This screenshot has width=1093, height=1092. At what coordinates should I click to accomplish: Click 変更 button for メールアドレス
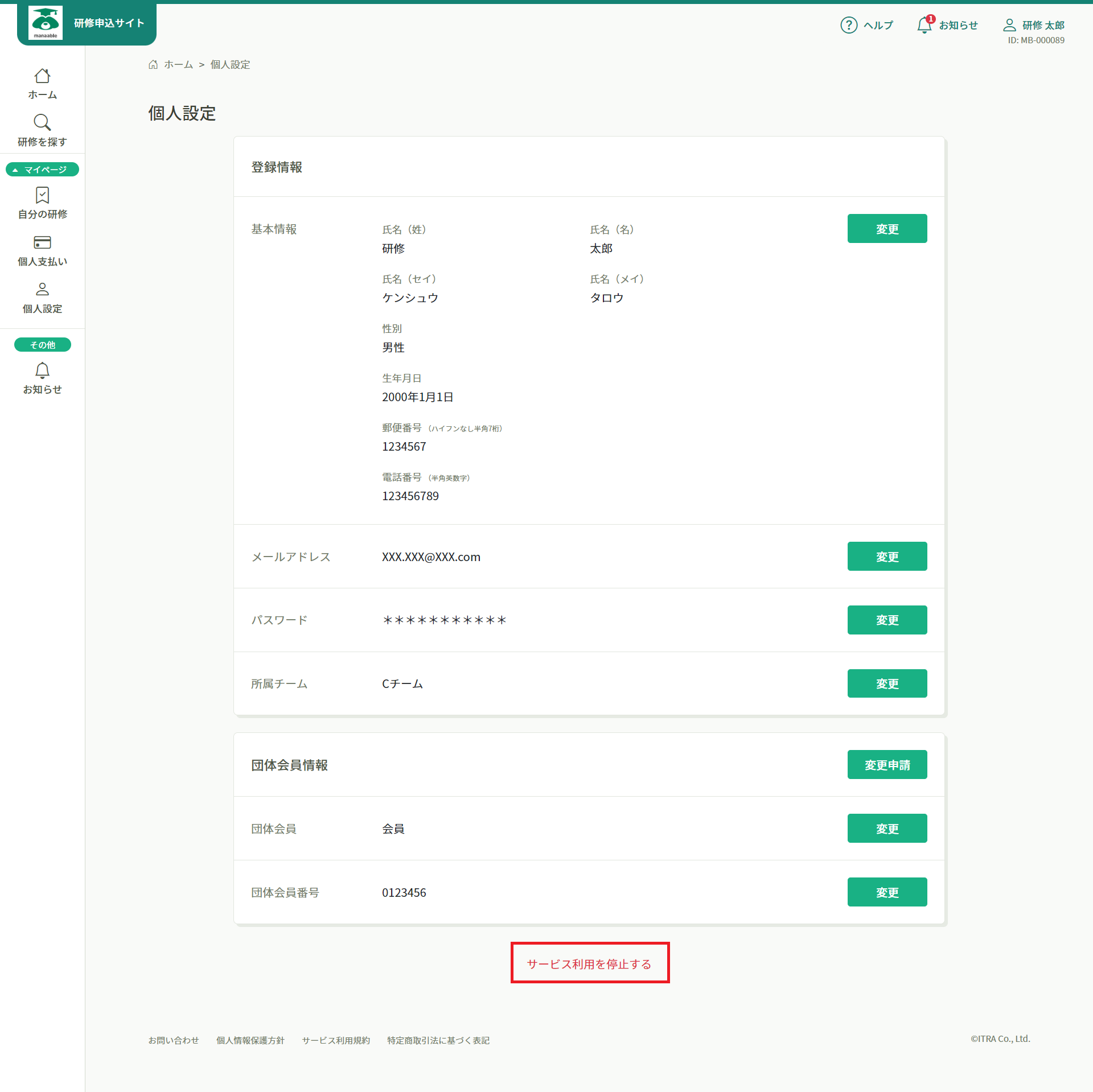click(x=887, y=557)
